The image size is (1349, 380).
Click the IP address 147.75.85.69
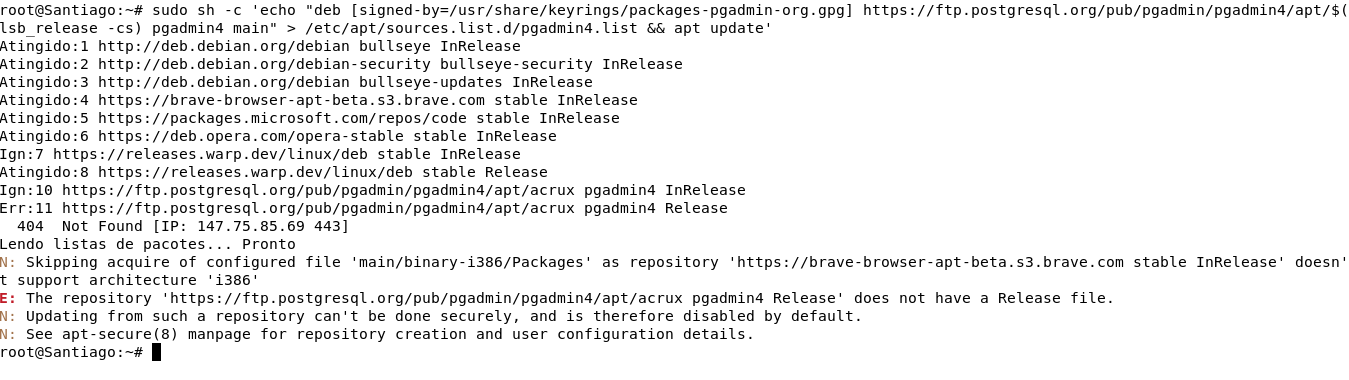(251, 226)
